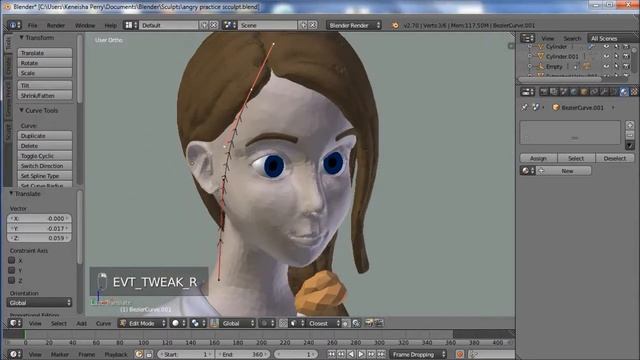Delete the Default screen layout
This screenshot has width=640, height=360.
pyautogui.click(x=213, y=25)
